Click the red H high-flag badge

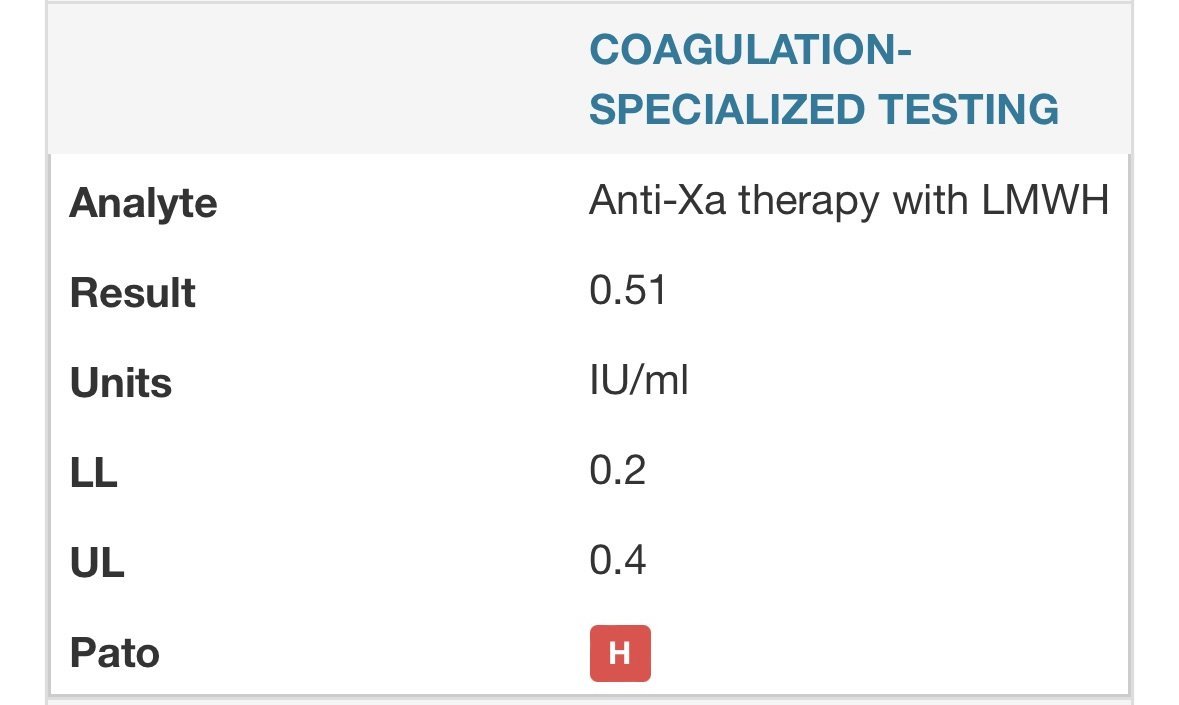pyautogui.click(x=620, y=653)
